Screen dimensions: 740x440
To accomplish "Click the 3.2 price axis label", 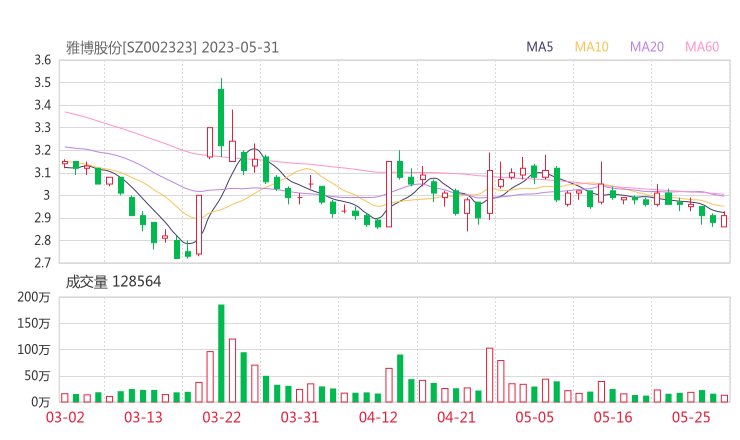I will click(42, 150).
